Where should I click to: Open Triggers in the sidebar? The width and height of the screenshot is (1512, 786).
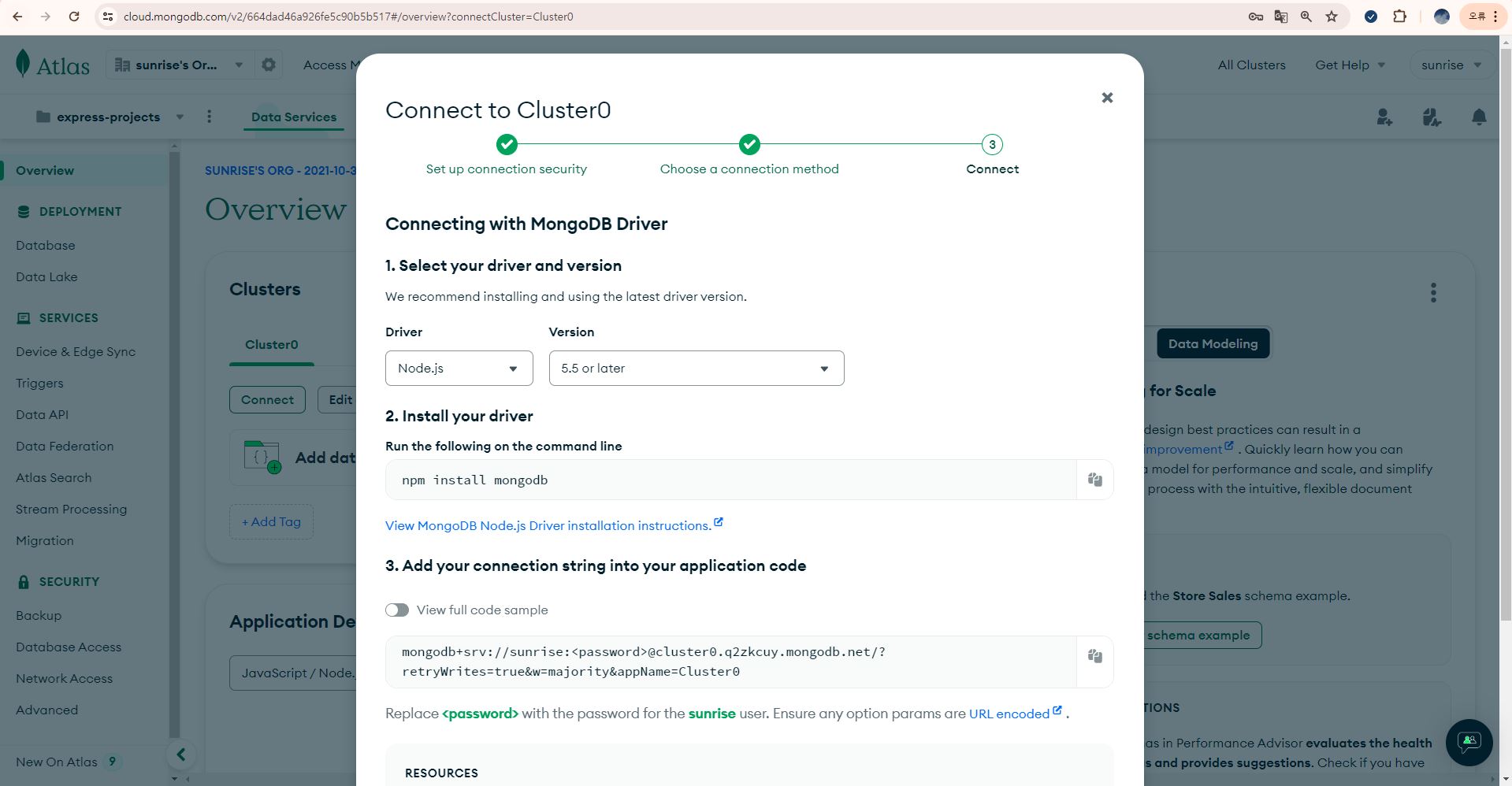39,383
